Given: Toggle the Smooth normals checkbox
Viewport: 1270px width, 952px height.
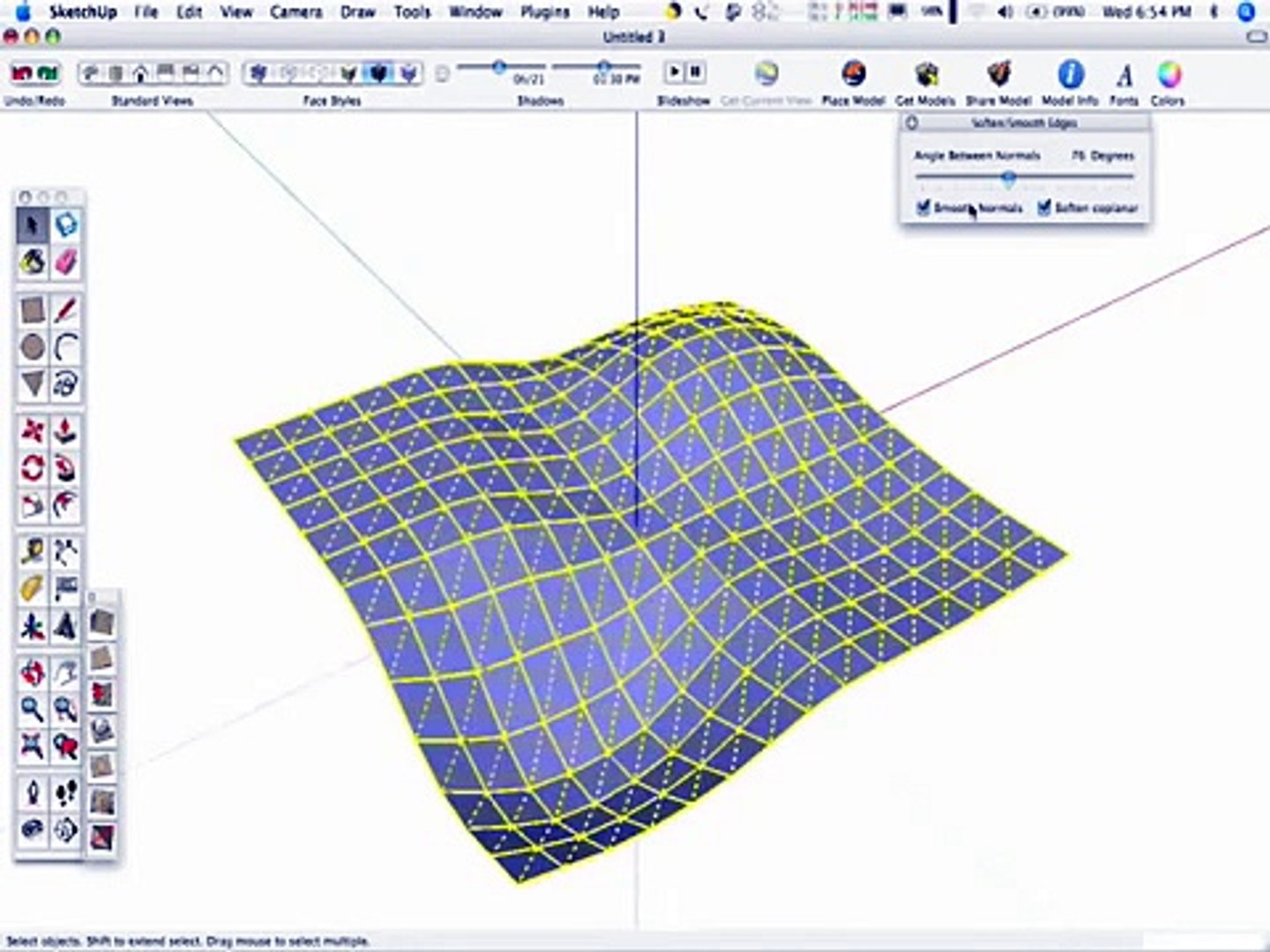Looking at the screenshot, I should pos(923,208).
